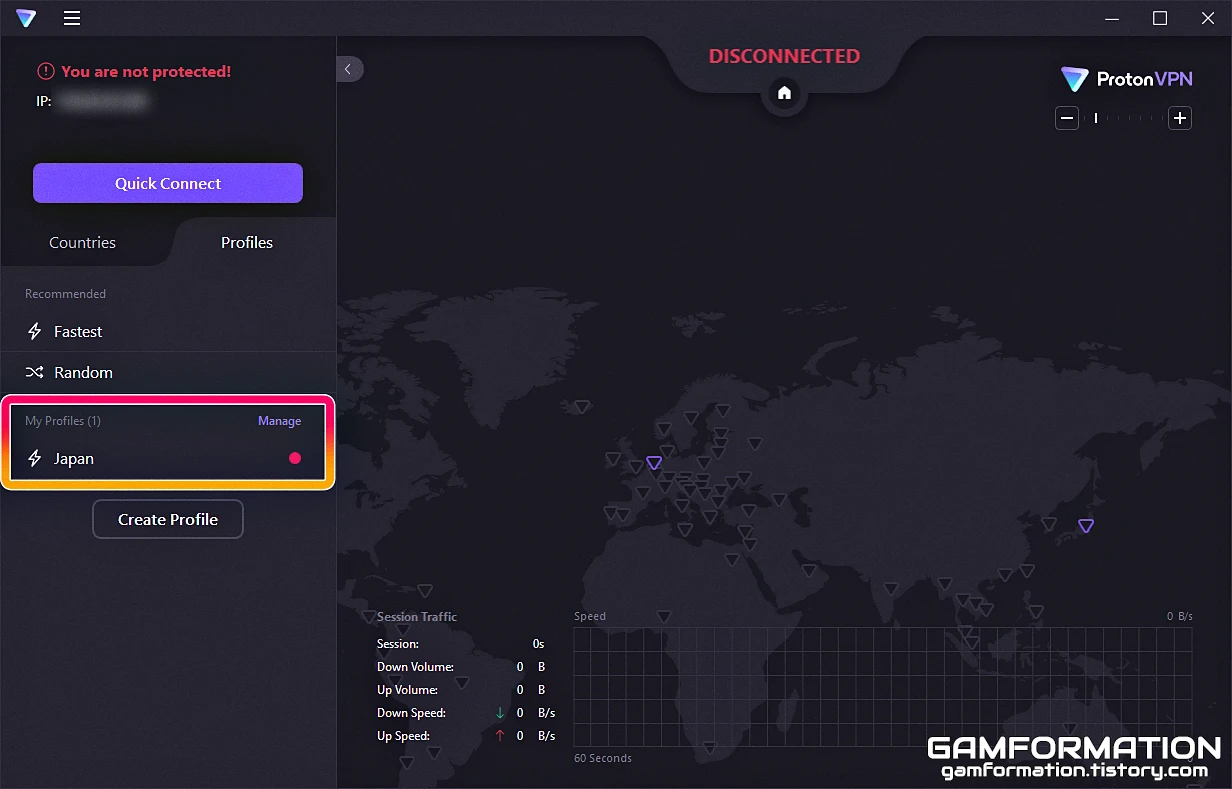Click the ProtonVPN logo on the map

click(1126, 80)
